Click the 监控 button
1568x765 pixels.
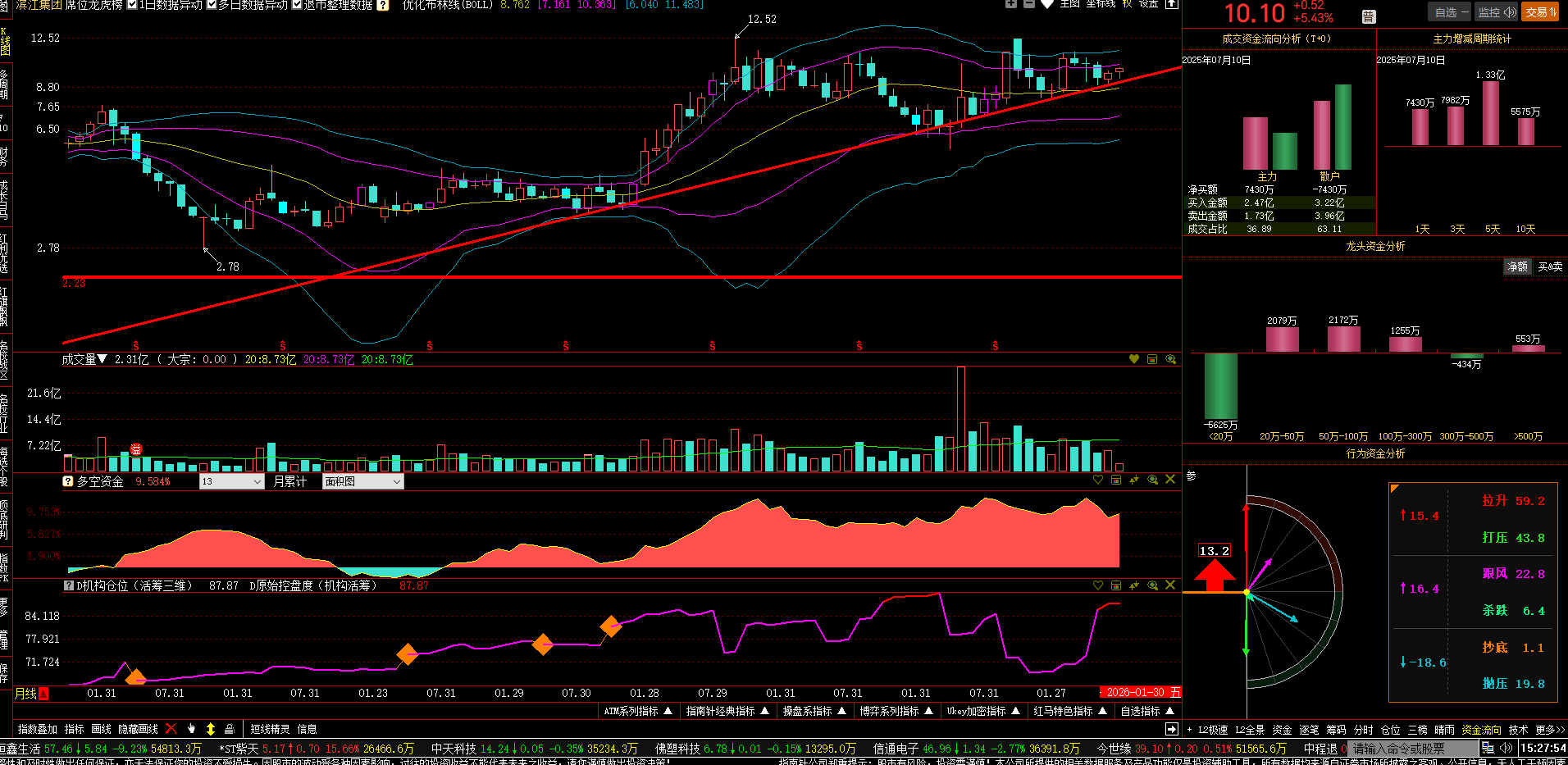click(x=1497, y=12)
